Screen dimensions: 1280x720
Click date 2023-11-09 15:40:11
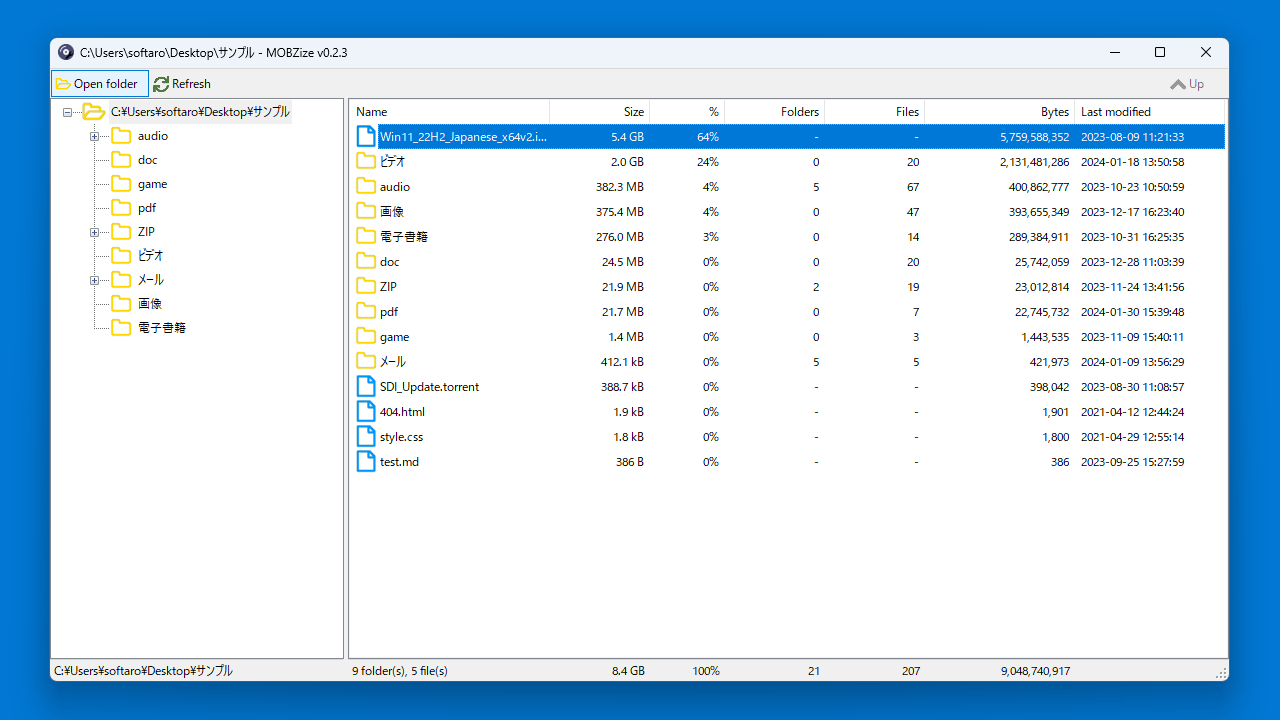(1132, 337)
